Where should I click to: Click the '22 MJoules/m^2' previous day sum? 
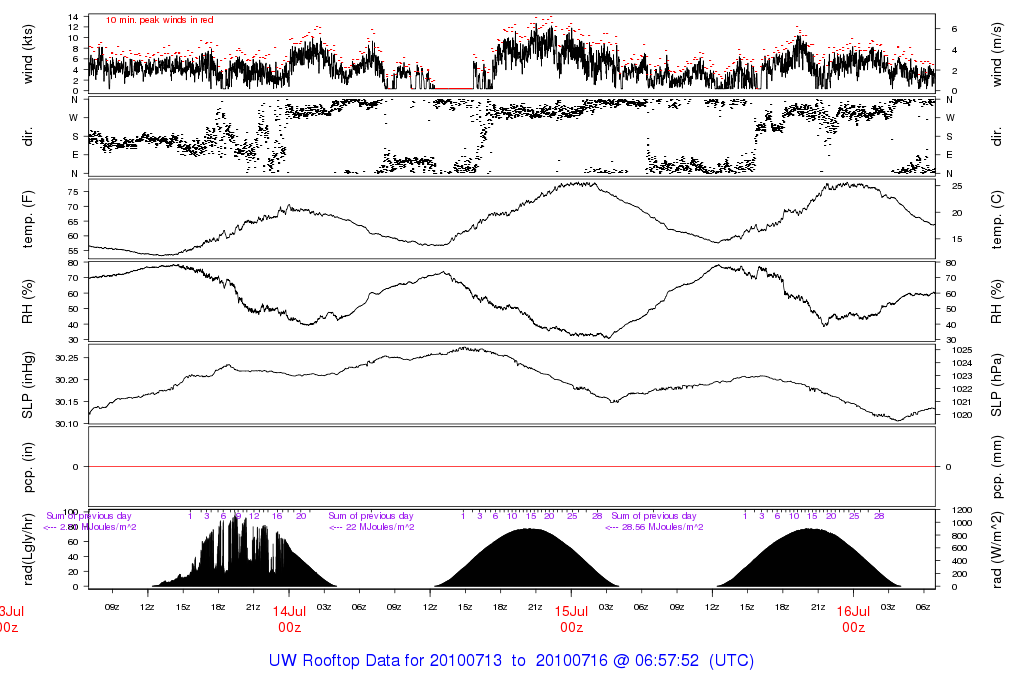coord(380,527)
